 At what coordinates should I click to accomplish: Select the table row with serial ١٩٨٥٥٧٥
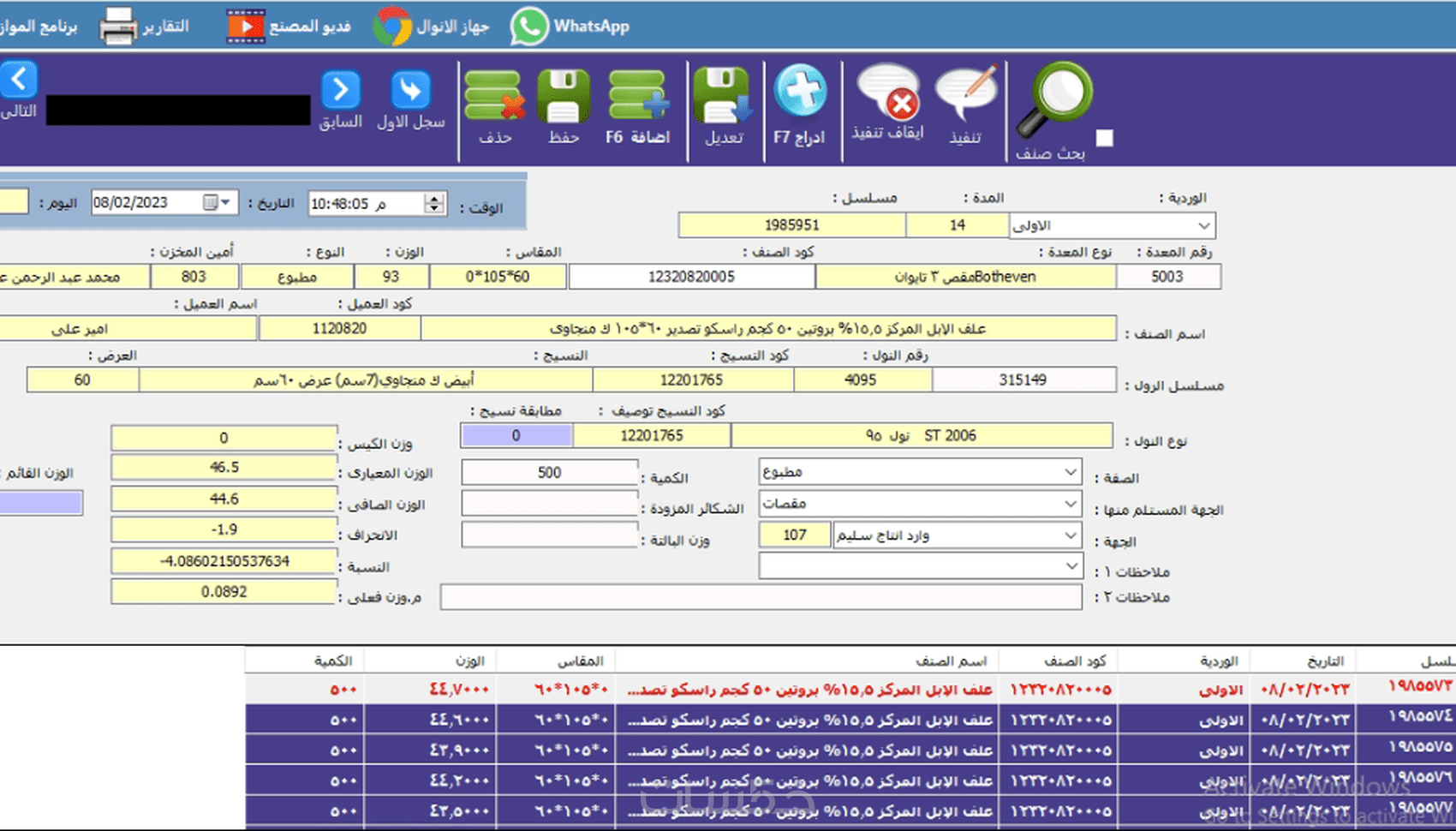click(x=850, y=750)
